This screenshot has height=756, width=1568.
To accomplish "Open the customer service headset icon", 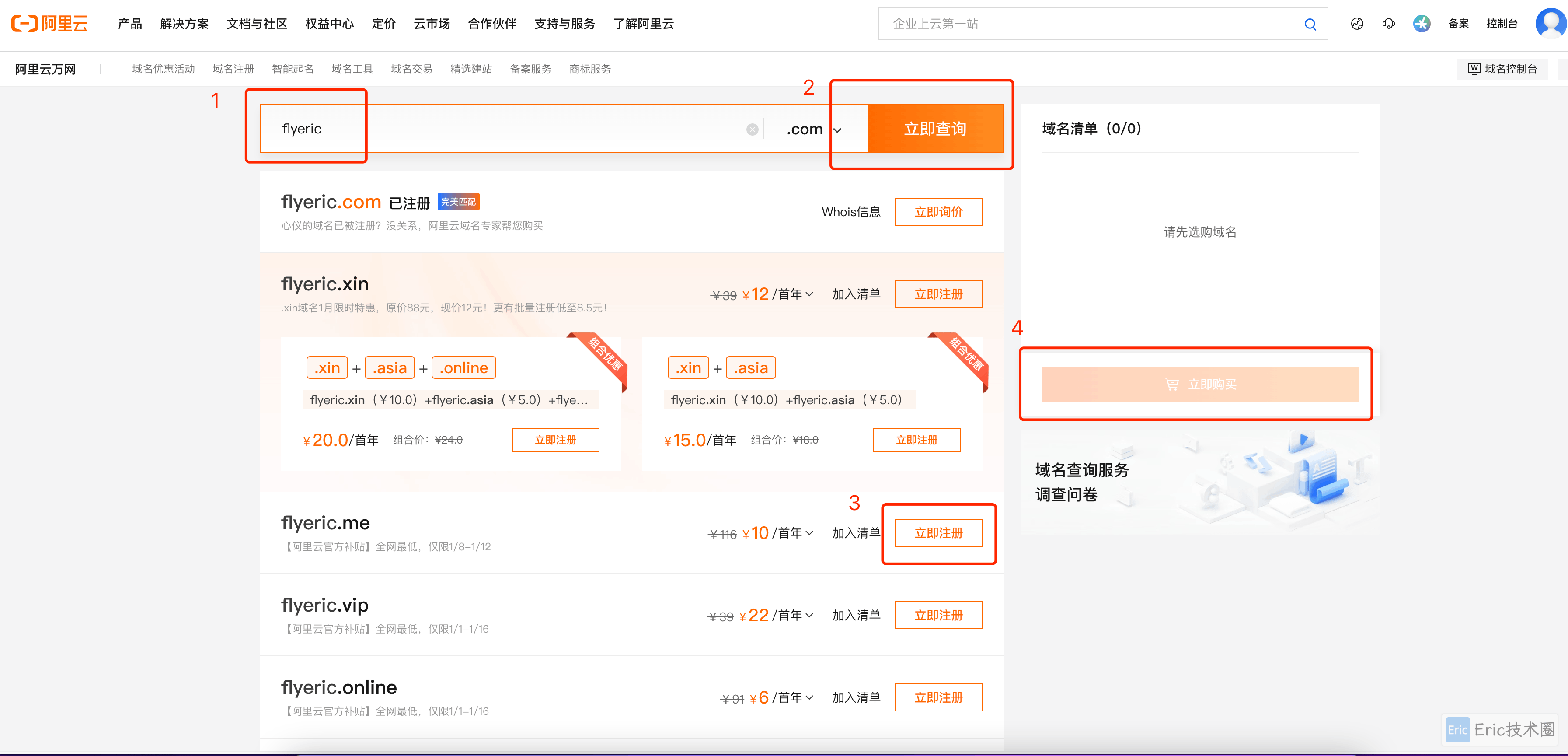I will (1388, 24).
